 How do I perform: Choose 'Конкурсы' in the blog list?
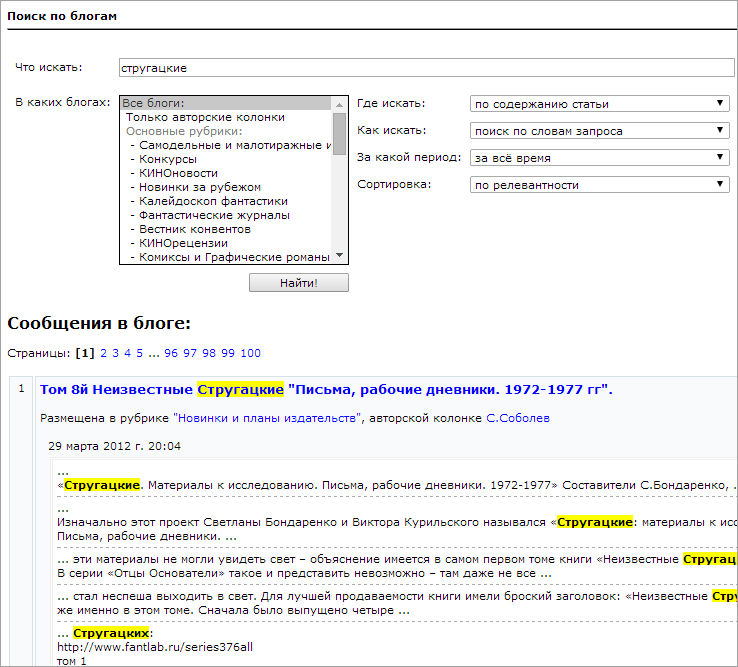(168, 159)
